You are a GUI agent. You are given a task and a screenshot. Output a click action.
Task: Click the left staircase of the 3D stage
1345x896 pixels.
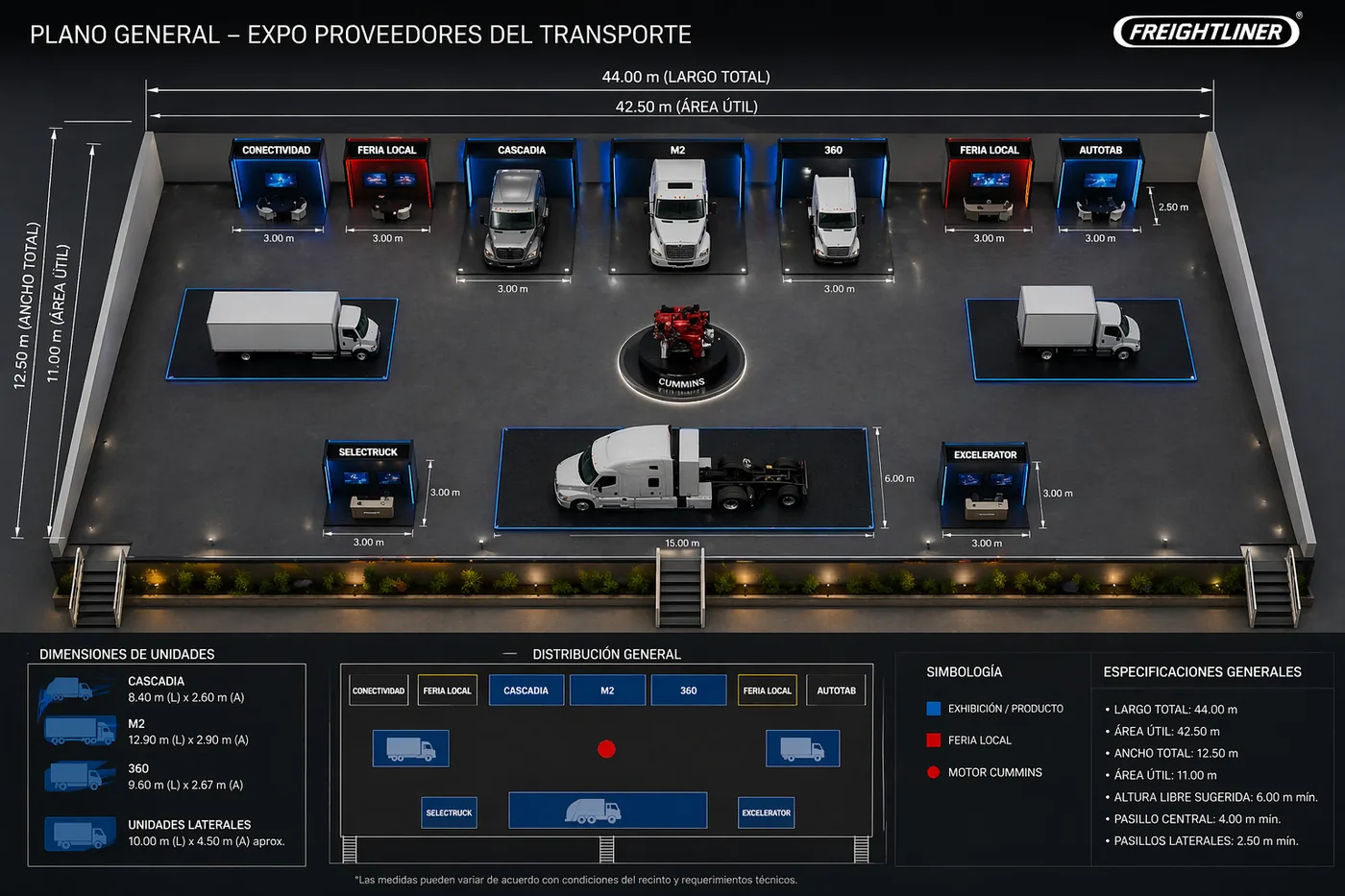tap(98, 588)
